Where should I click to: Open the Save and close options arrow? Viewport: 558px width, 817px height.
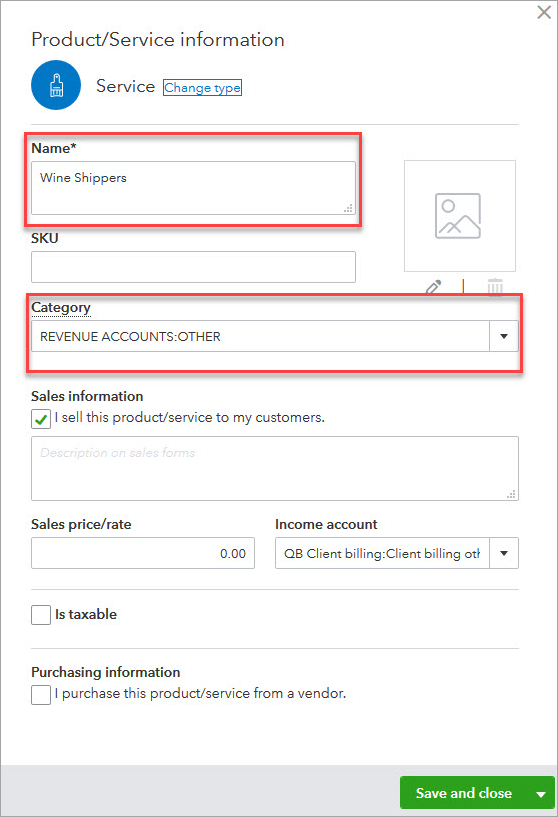coord(541,794)
